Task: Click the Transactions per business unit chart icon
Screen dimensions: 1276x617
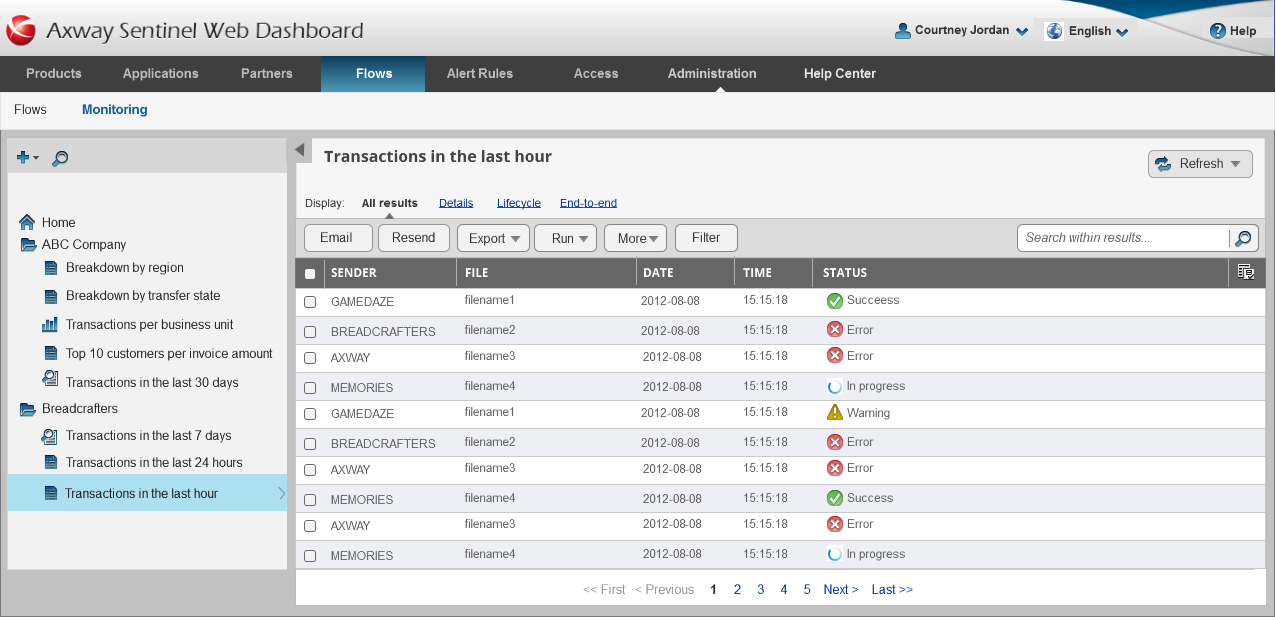Action: [x=50, y=325]
